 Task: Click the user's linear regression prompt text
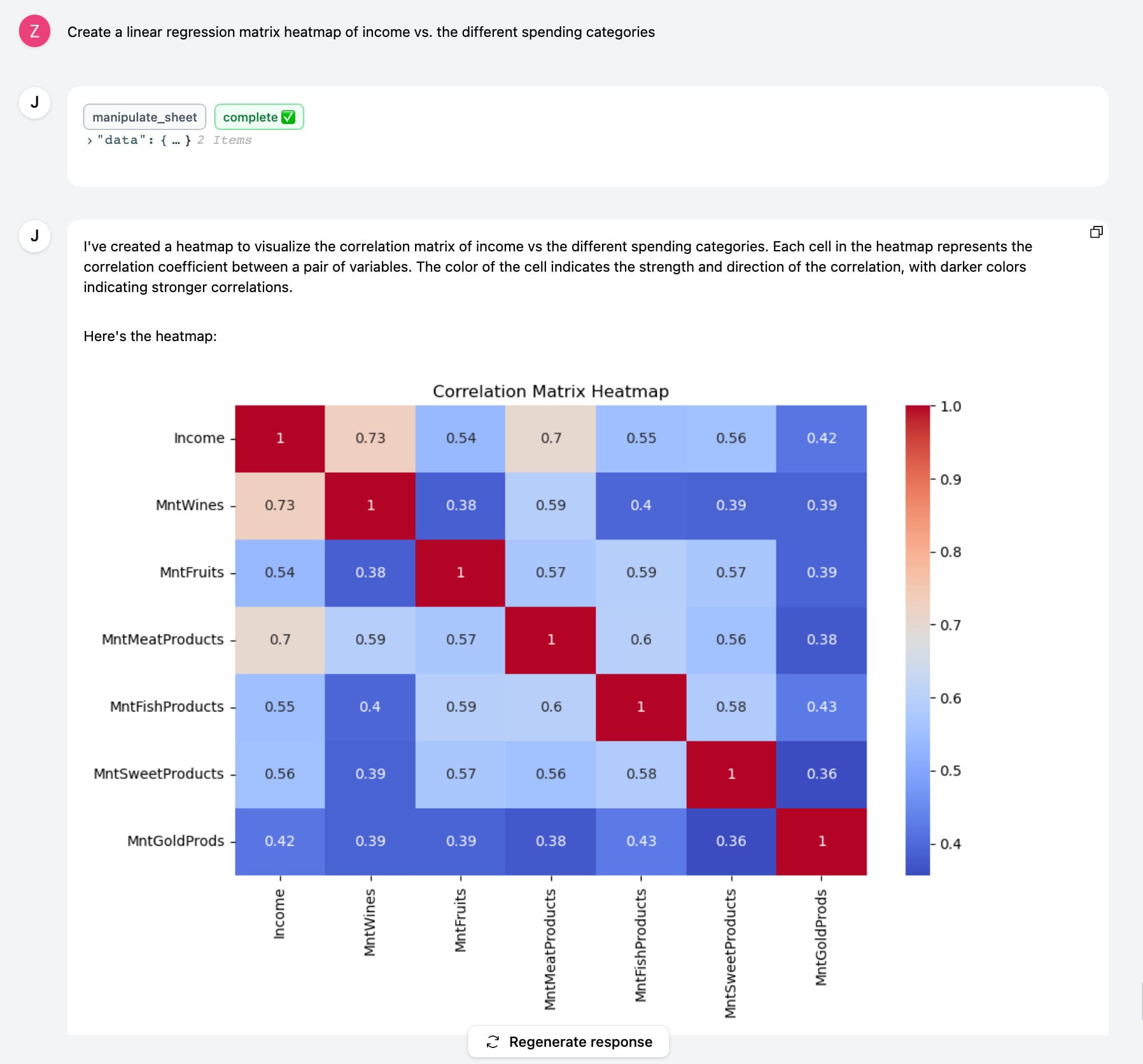click(361, 32)
